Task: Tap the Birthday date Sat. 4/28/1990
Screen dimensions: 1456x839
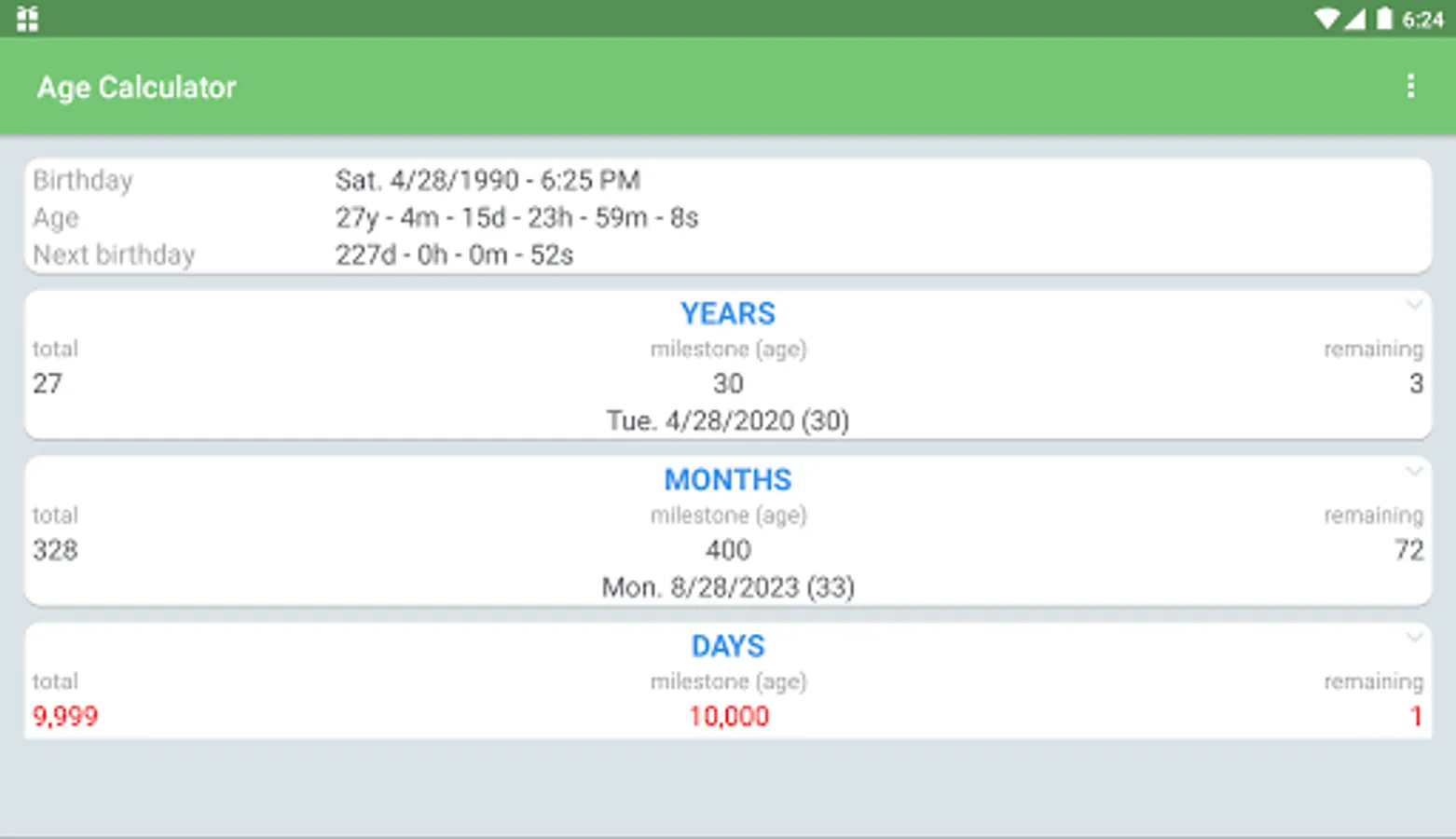Action: (487, 180)
